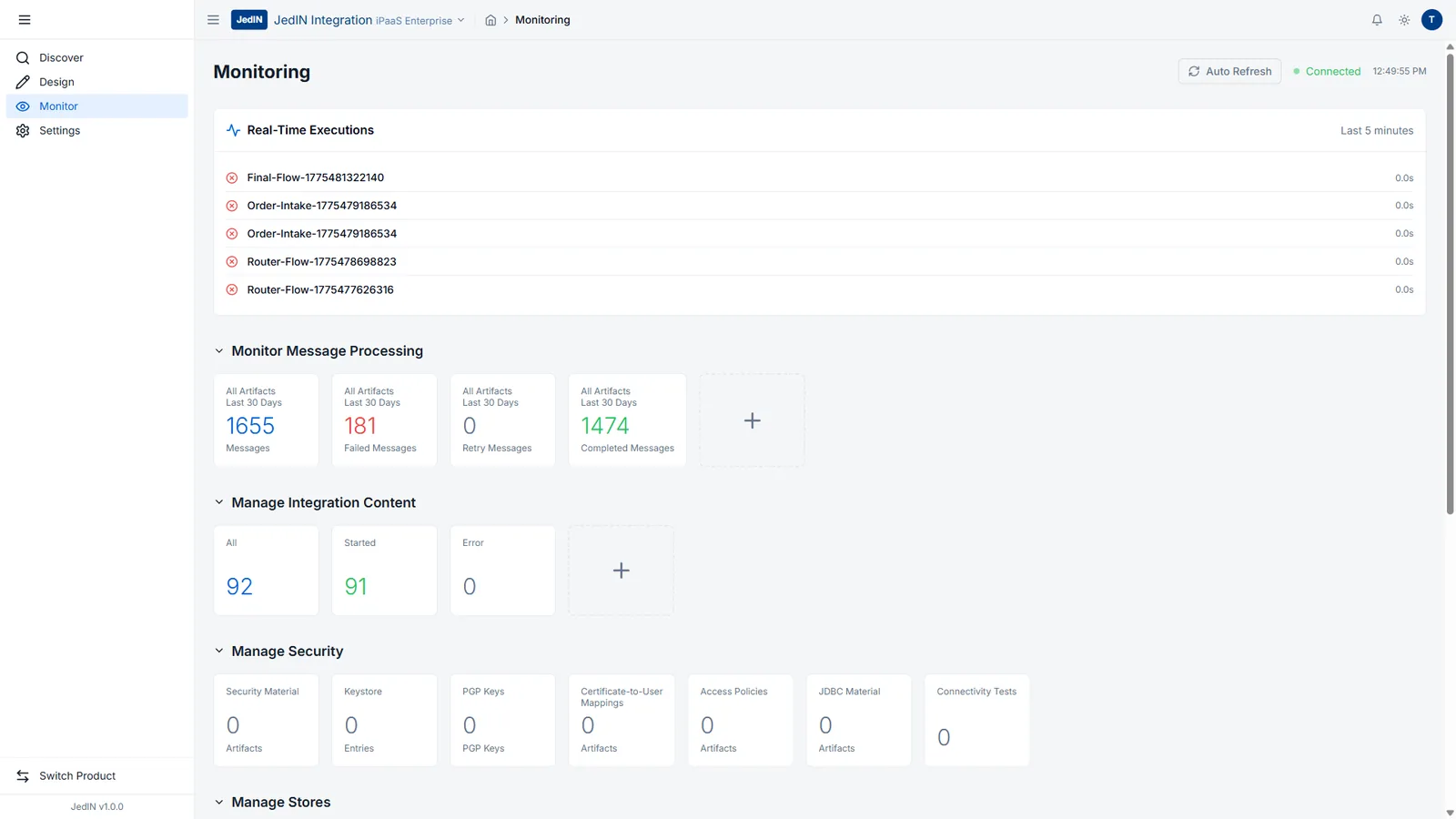Click the error icon beside Router-Flow-1775478698823
This screenshot has height=819, width=1456.
point(232,262)
